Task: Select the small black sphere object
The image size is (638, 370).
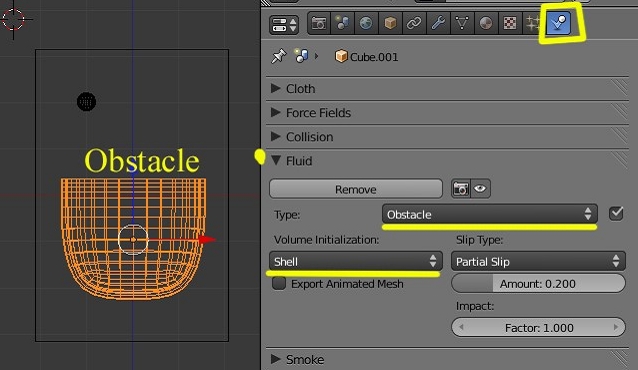Action: click(x=86, y=102)
